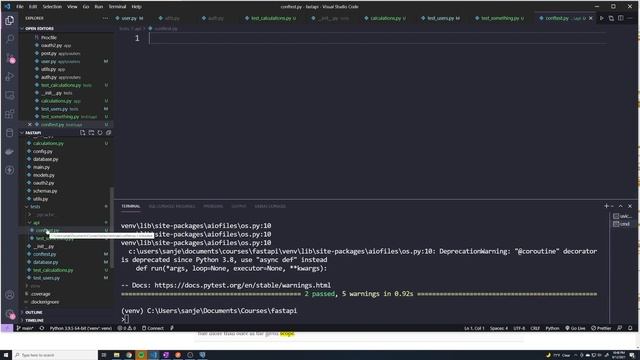Close the active conftest.py editor tab

click(591, 18)
